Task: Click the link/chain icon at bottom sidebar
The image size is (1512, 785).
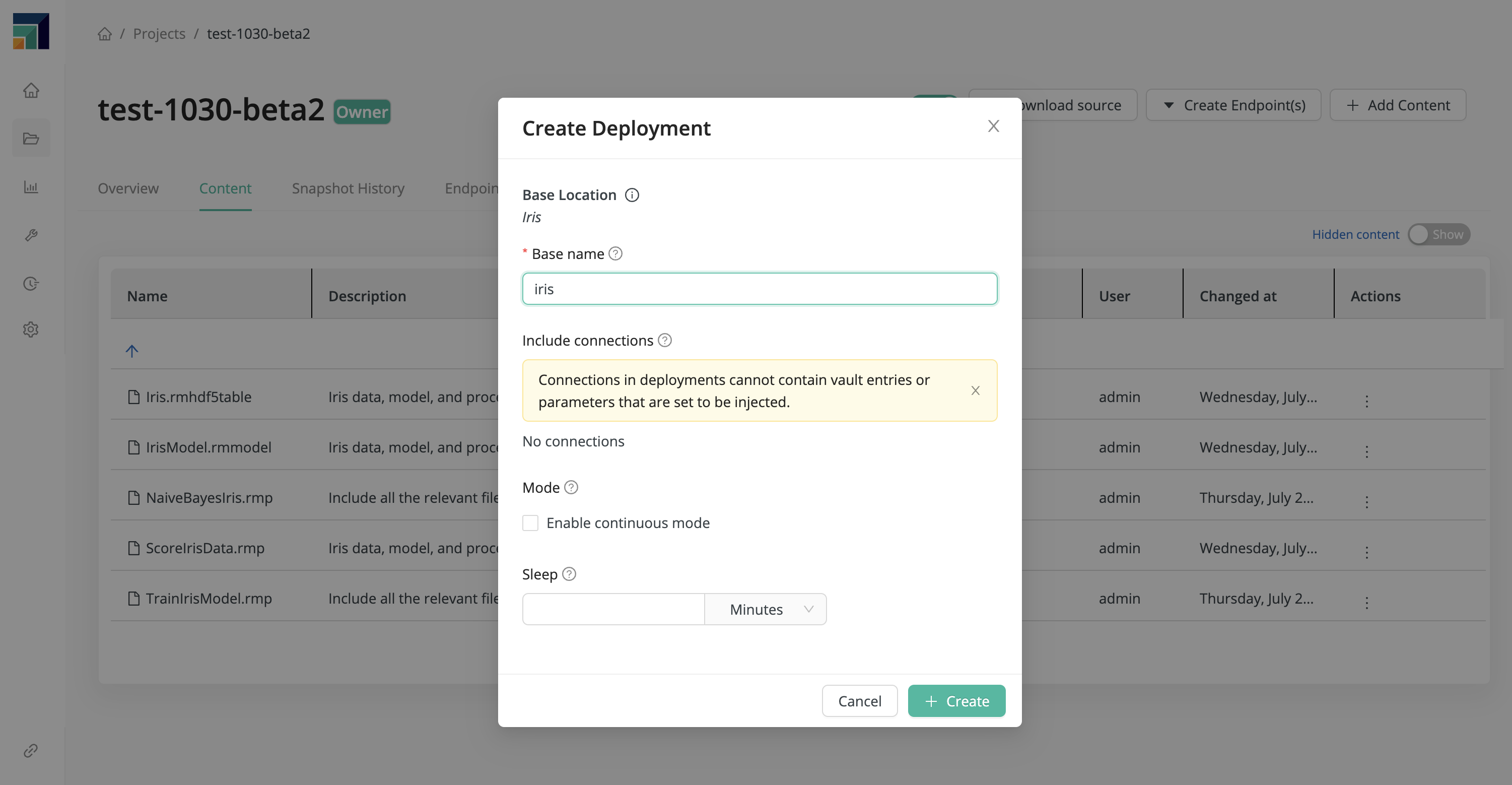Action: (x=31, y=750)
